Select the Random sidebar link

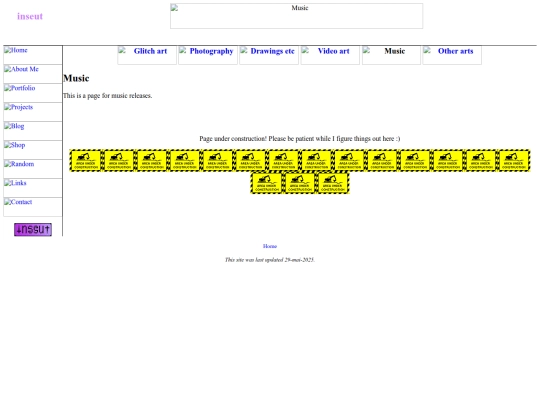pos(33,168)
